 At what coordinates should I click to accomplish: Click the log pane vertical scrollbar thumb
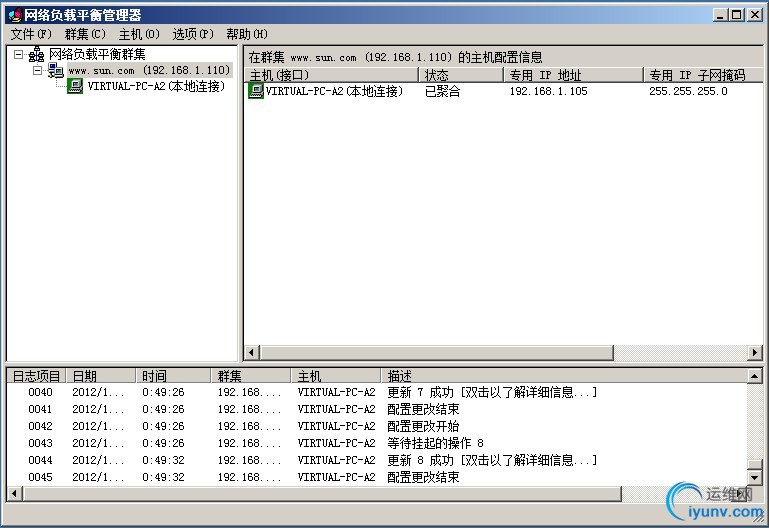[754, 464]
